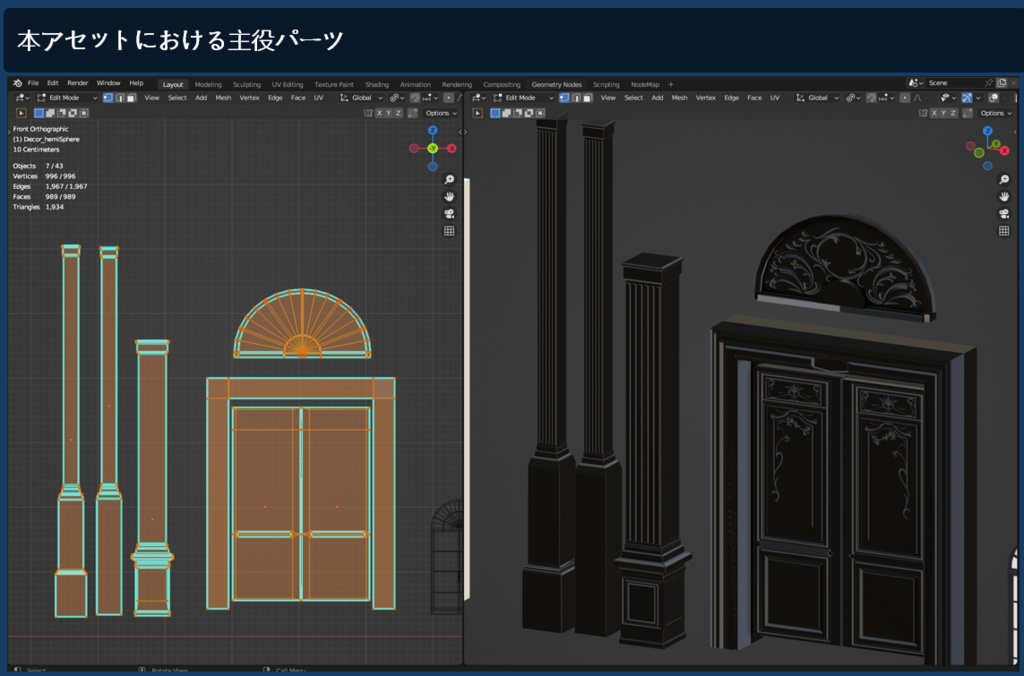This screenshot has height=676, width=1024.
Task: Select vertex select mode in left viewport header
Action: pyautogui.click(x=108, y=98)
